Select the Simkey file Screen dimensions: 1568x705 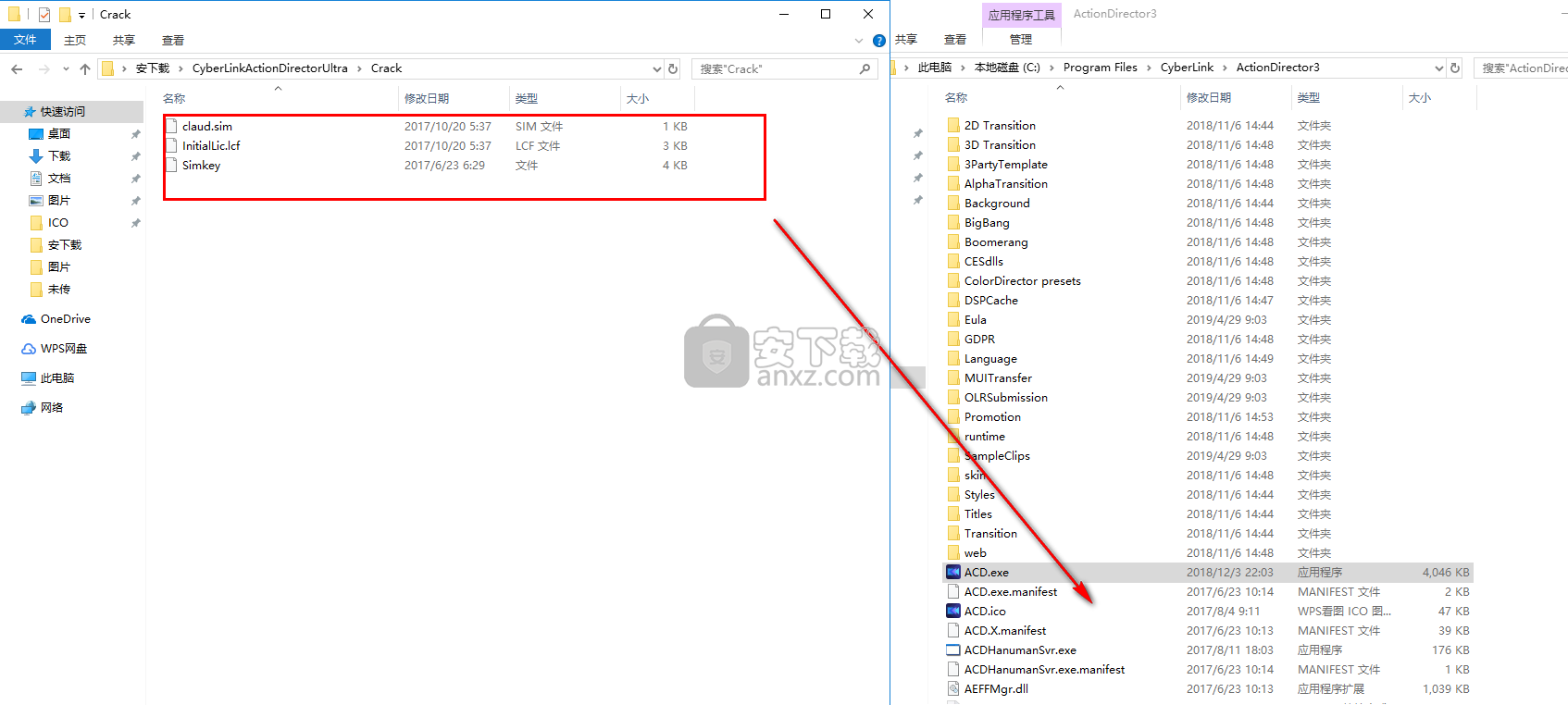201,166
